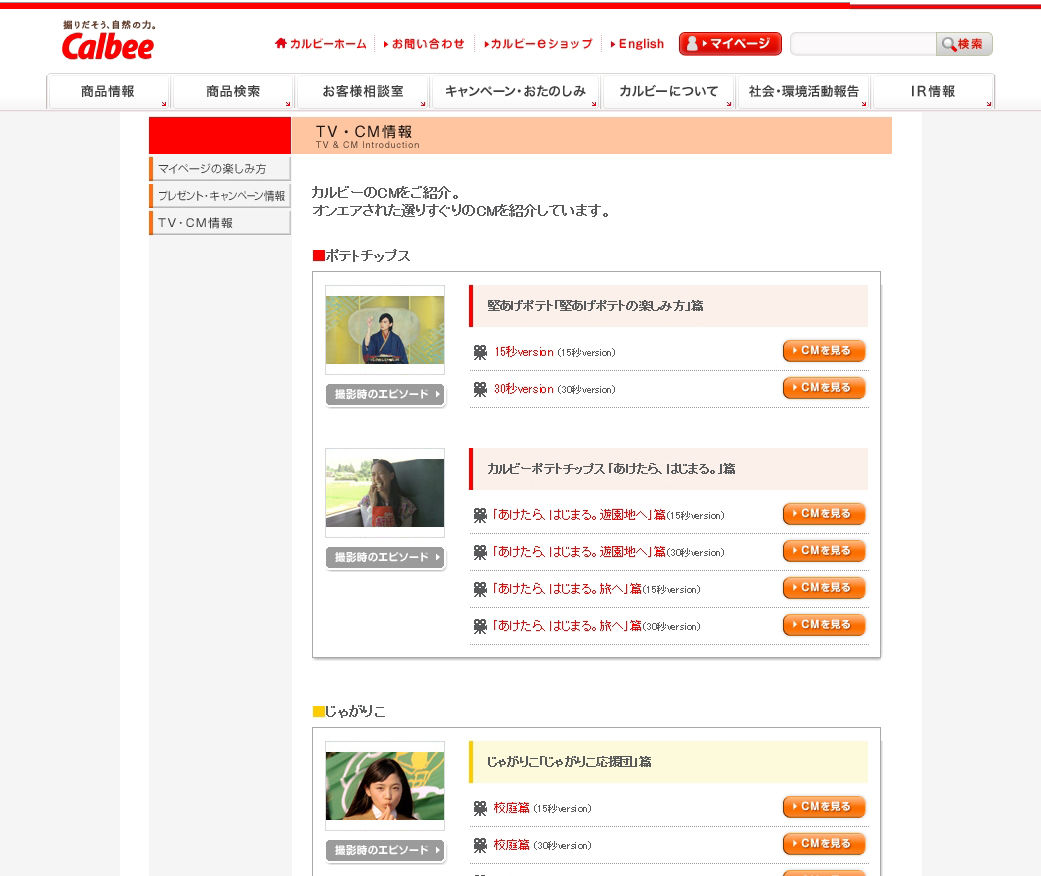The width and height of the screenshot is (1041, 876).
Task: Click CMを見る for 遊園地へ篇 30秒
Action: [x=824, y=551]
